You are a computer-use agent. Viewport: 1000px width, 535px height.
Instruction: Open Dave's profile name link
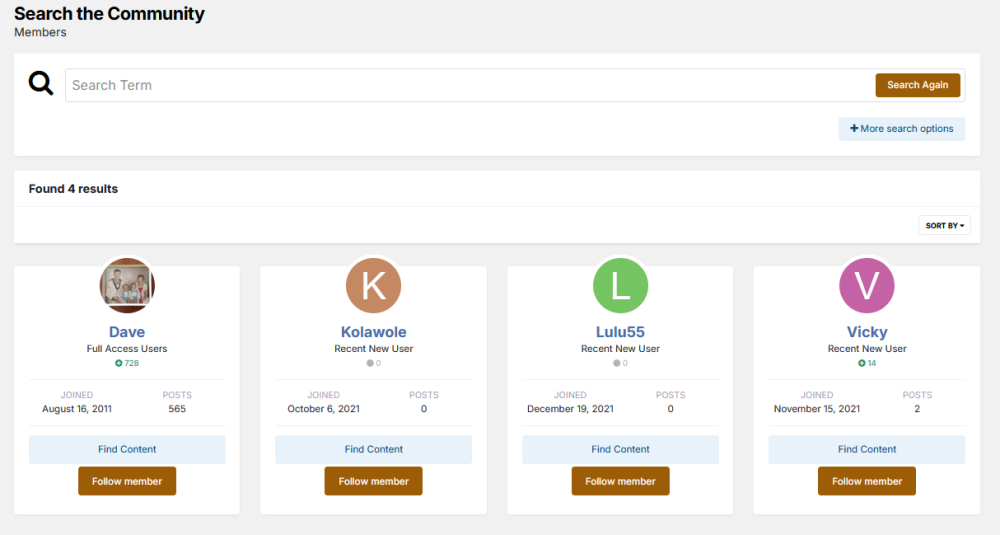click(x=127, y=332)
